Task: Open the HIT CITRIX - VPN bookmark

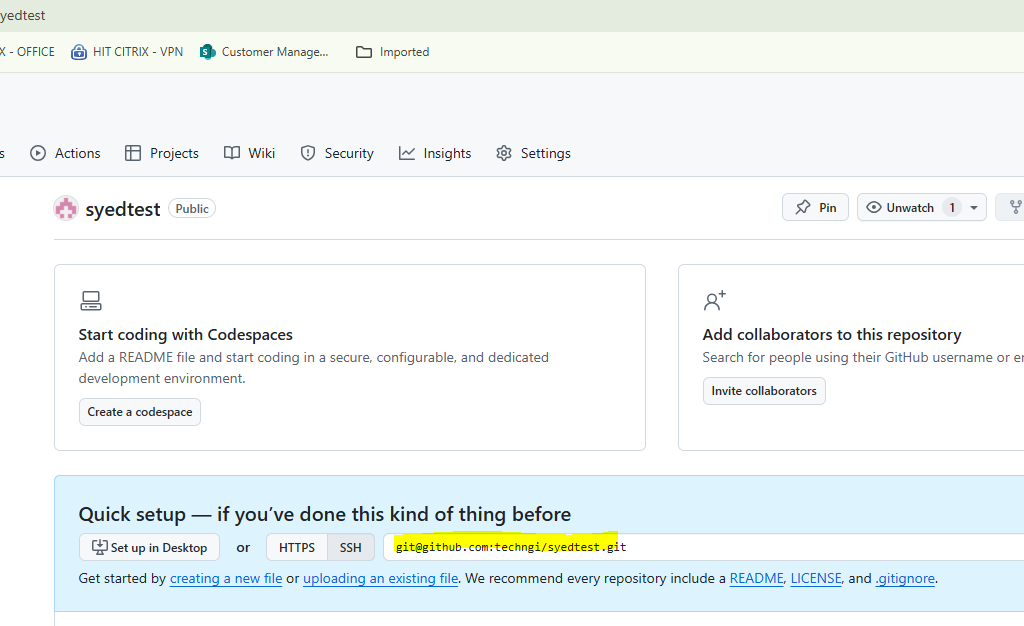Action: [127, 52]
